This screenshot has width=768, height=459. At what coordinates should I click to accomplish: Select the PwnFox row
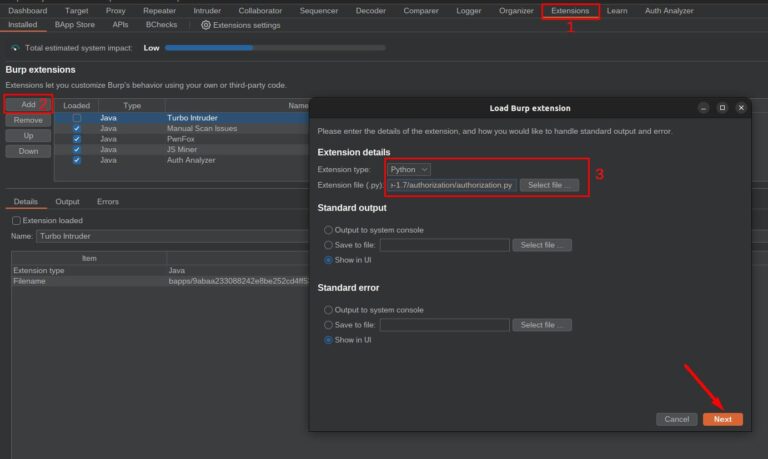point(182,139)
